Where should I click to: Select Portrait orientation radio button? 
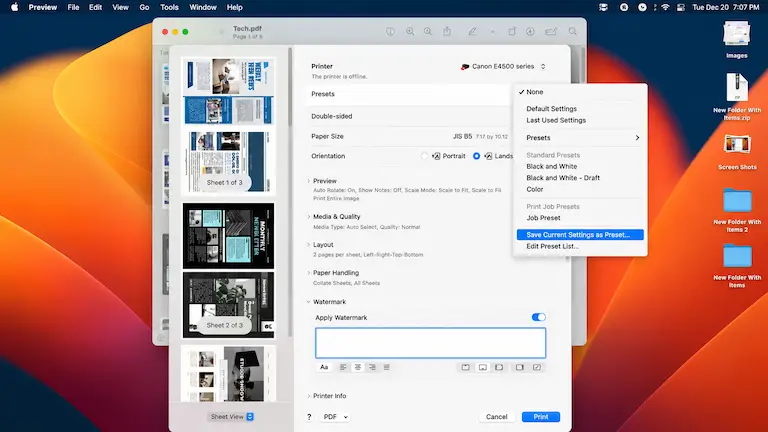coord(424,156)
